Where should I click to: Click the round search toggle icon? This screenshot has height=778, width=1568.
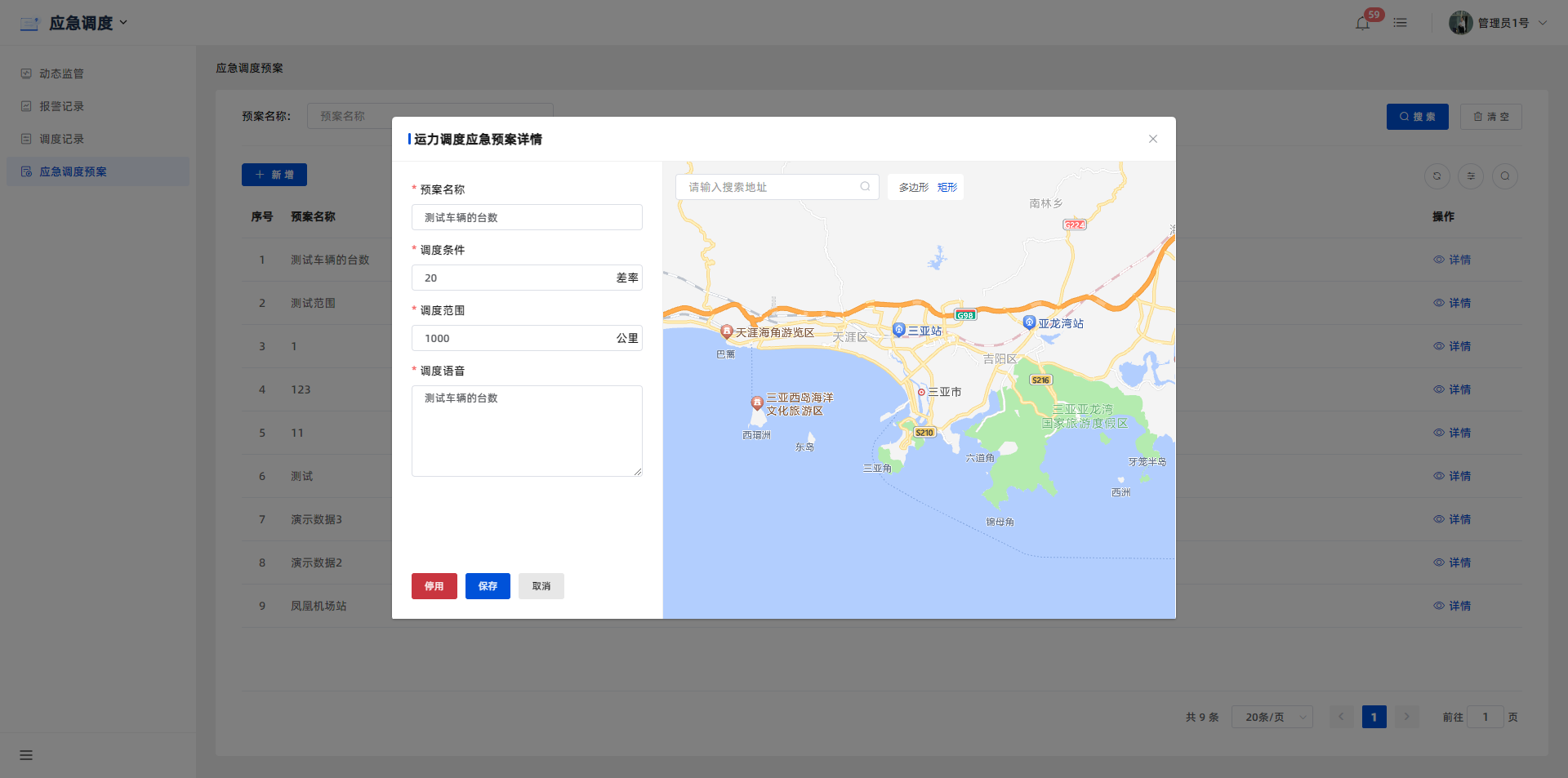pyautogui.click(x=1505, y=176)
